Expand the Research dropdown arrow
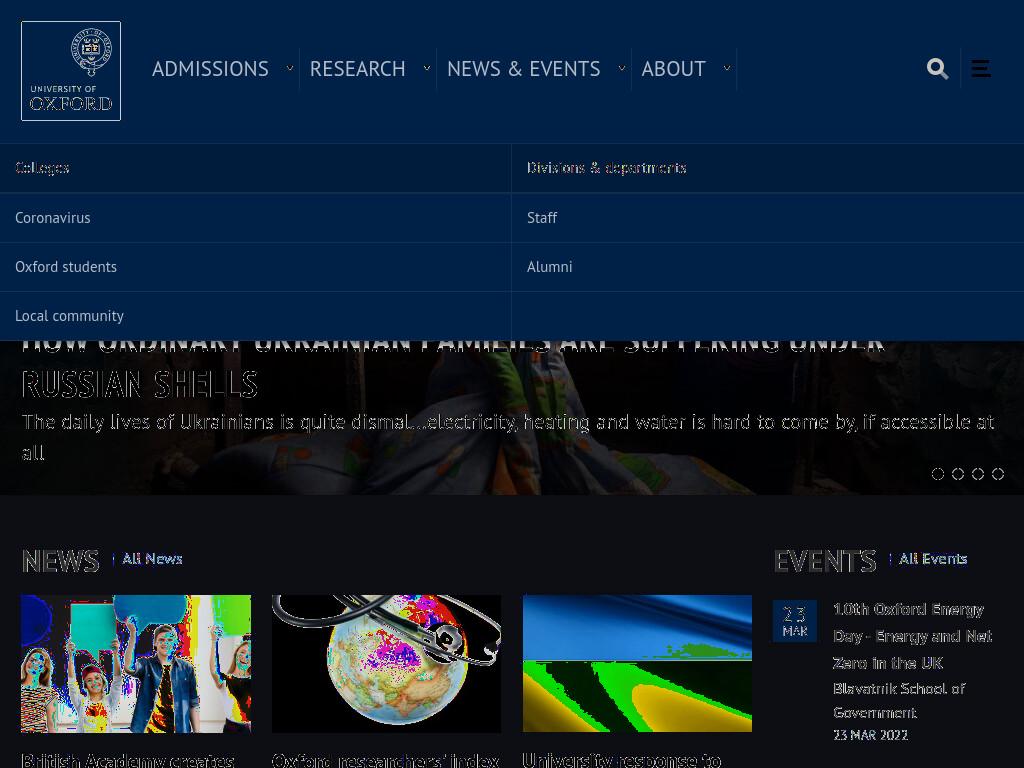 pyautogui.click(x=426, y=68)
